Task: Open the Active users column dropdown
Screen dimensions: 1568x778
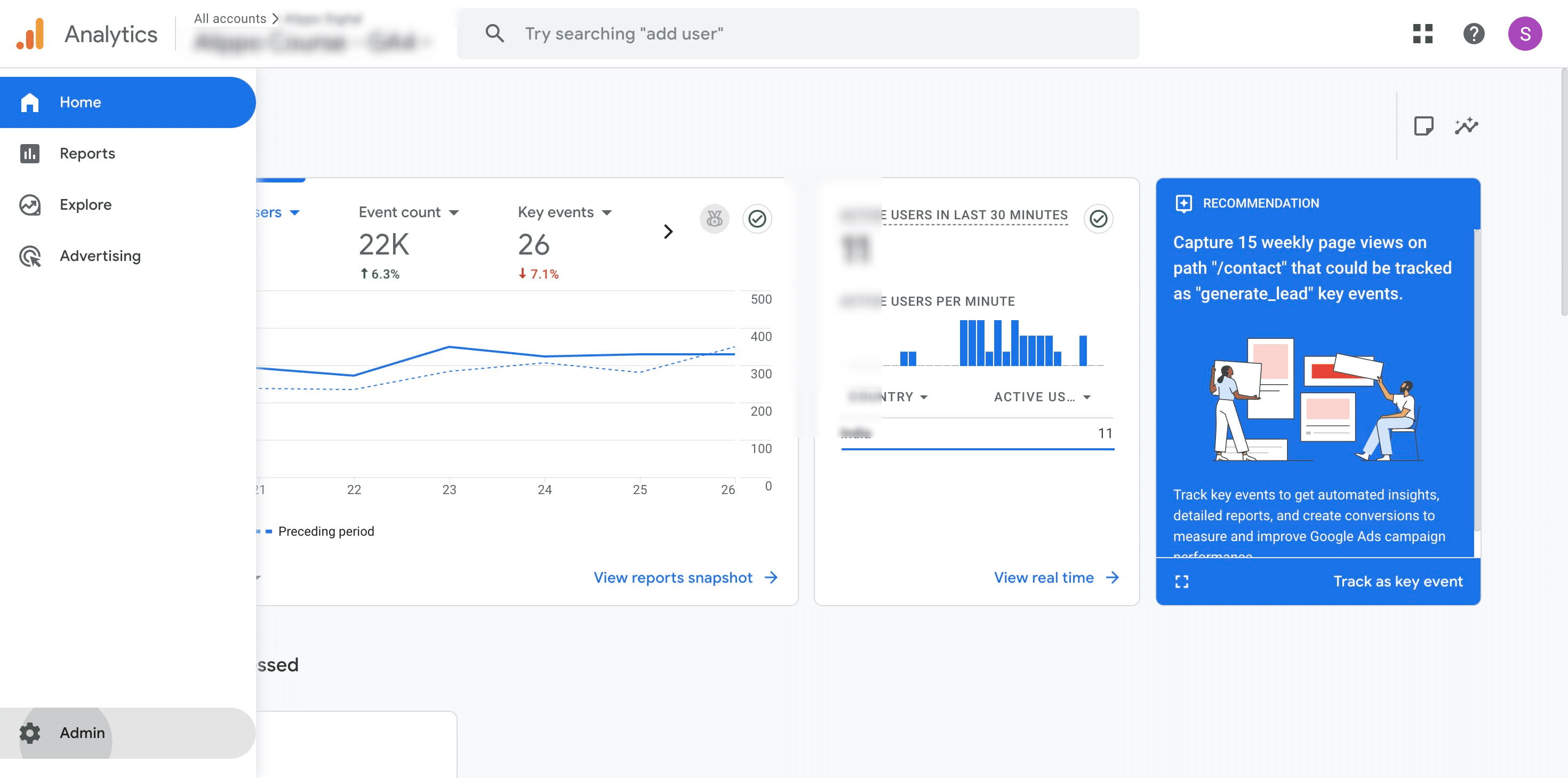Action: pos(1086,397)
